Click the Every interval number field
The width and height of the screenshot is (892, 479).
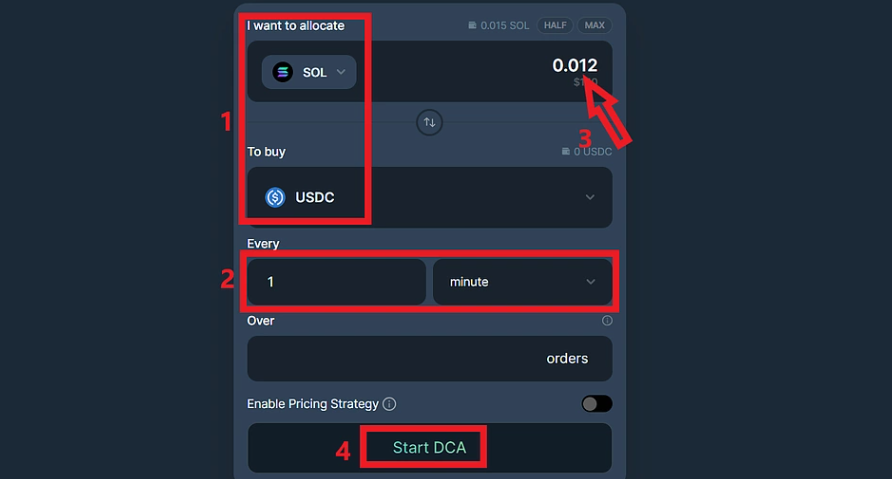pyautogui.click(x=336, y=282)
